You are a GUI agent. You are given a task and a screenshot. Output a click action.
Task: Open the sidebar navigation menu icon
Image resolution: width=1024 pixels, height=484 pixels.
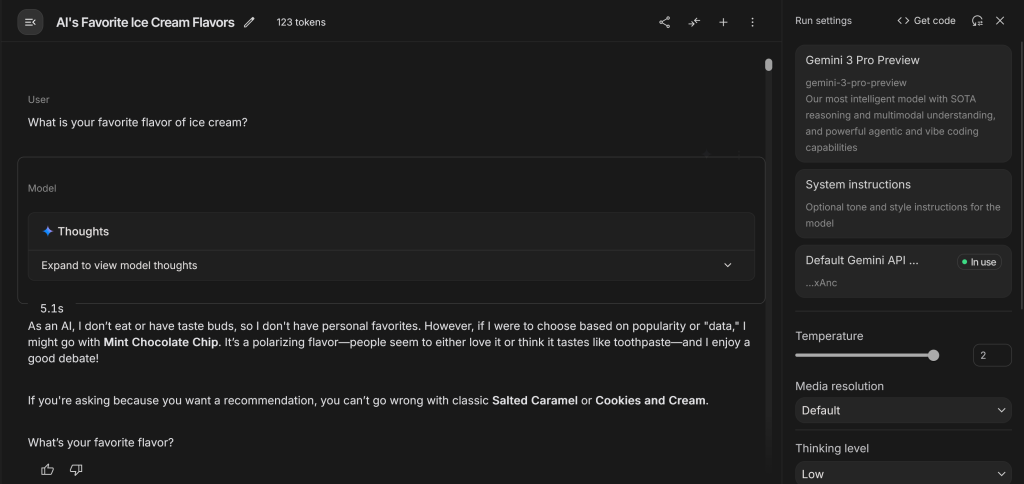pos(30,22)
